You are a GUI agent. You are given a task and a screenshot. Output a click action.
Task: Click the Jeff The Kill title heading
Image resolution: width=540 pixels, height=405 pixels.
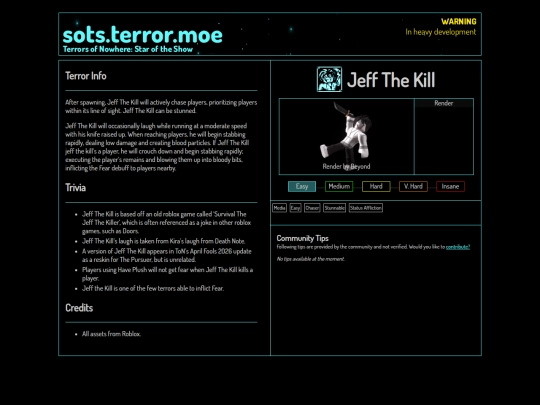click(391, 80)
